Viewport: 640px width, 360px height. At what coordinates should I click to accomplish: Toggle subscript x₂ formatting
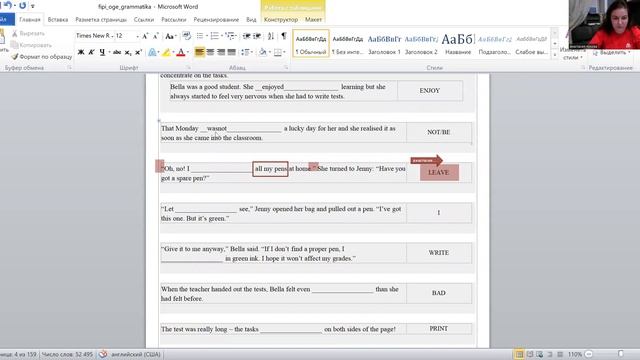(128, 52)
